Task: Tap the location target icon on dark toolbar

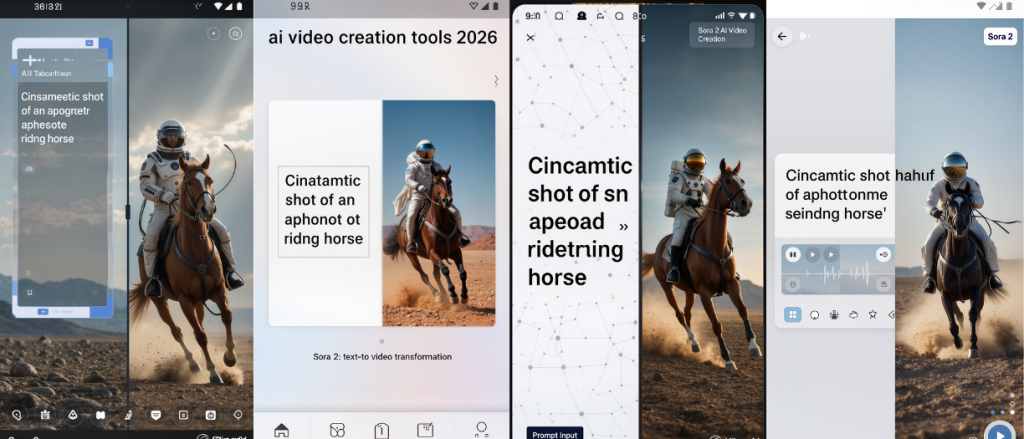Action: point(238,414)
